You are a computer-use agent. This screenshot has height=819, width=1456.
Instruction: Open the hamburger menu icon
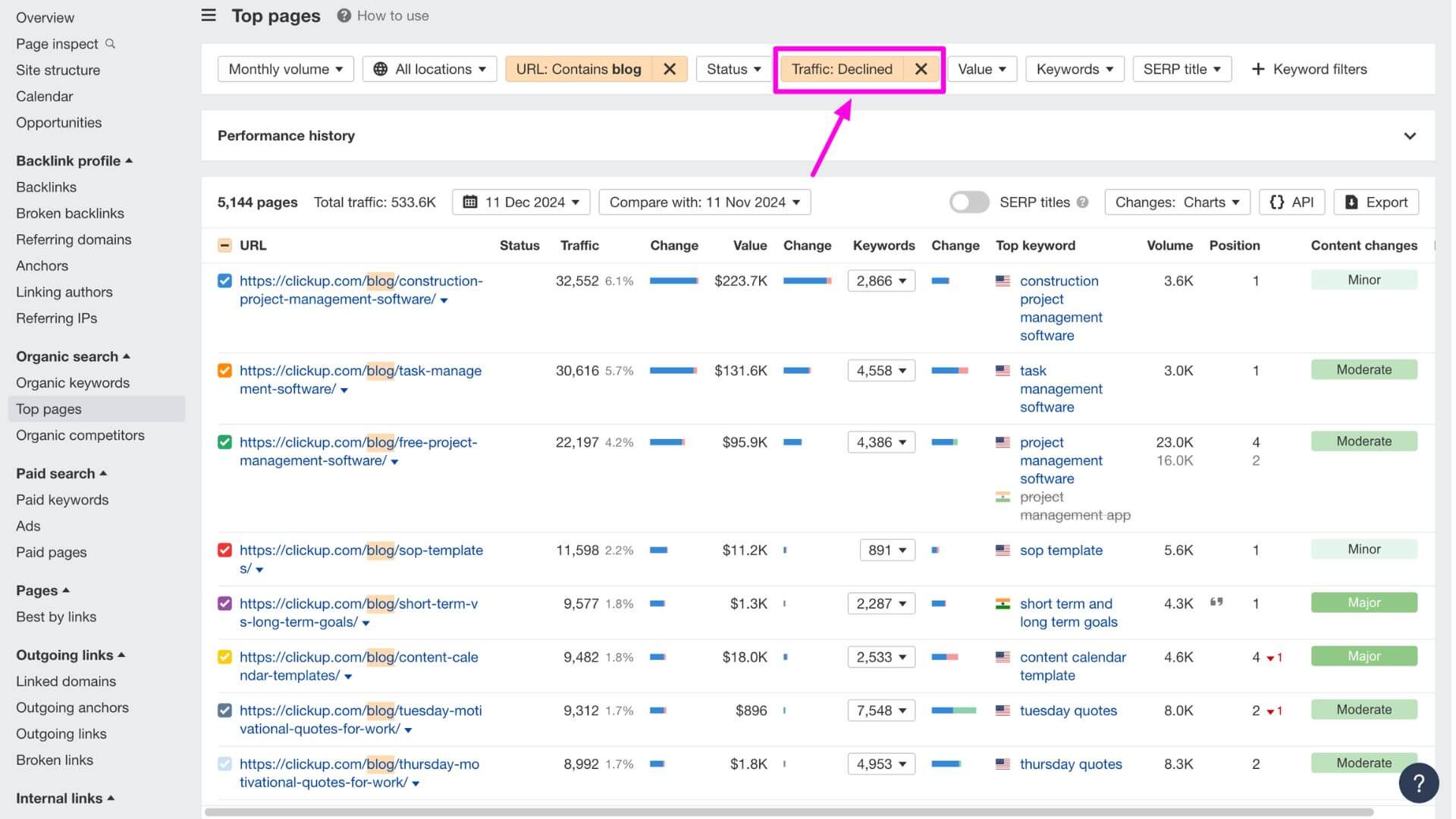[209, 15]
